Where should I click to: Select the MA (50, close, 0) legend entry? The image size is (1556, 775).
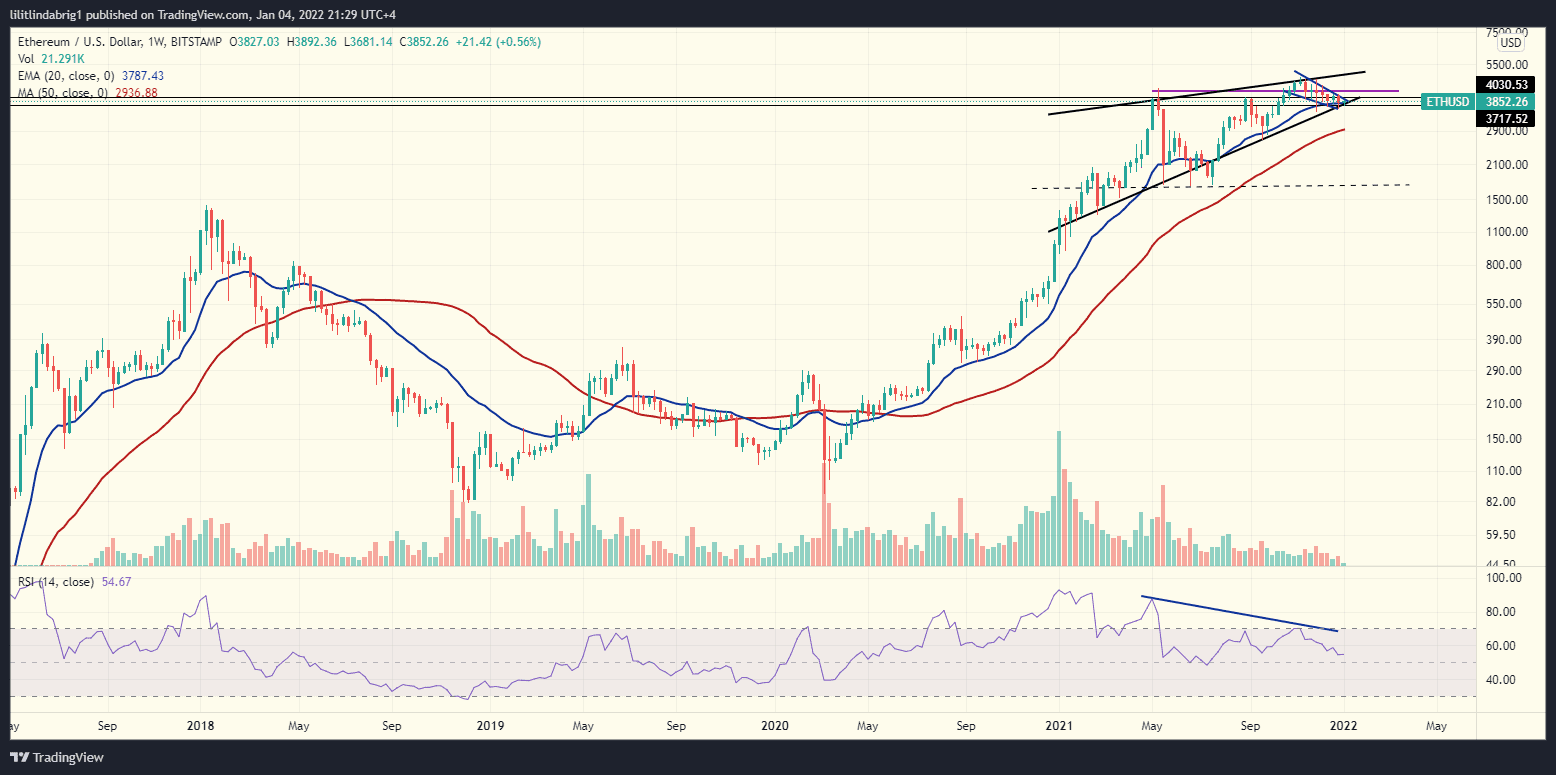point(60,92)
